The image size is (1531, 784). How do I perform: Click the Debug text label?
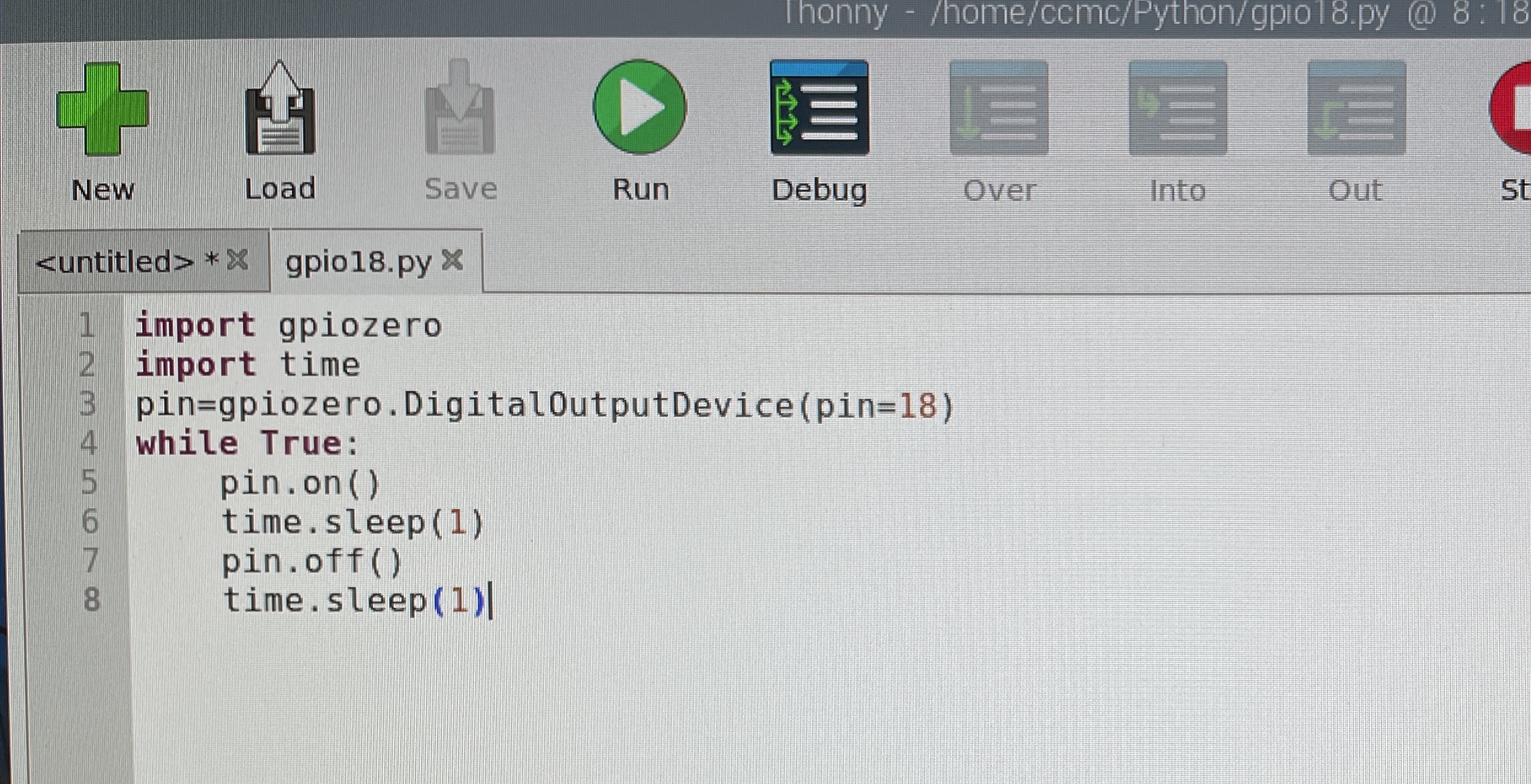coord(819,190)
